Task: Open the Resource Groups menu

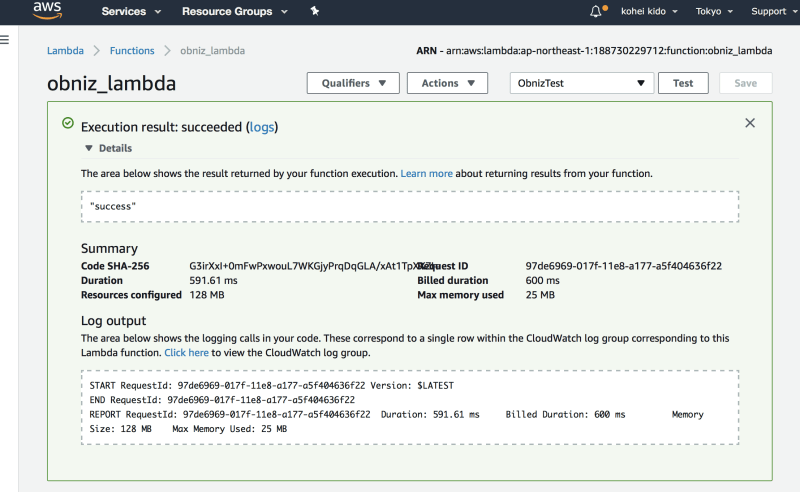Action: 235,12
